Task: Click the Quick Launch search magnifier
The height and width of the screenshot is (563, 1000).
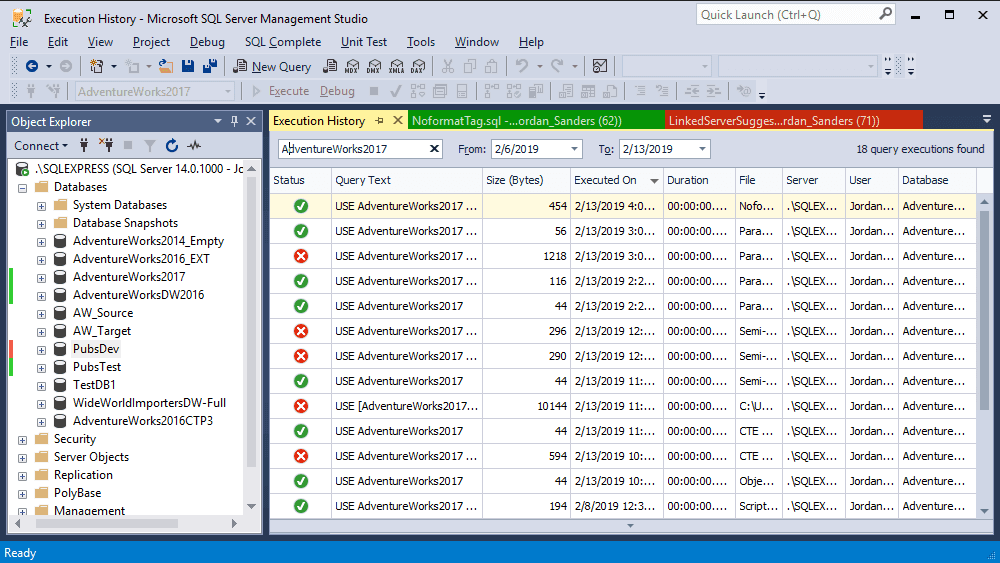Action: point(885,13)
